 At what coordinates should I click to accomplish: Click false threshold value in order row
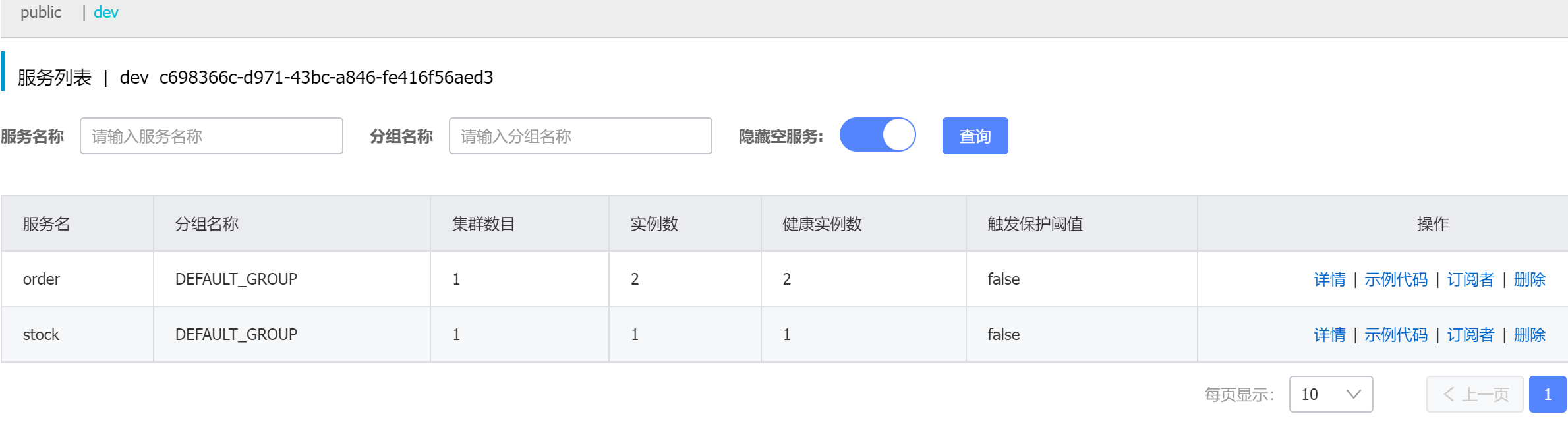click(x=1004, y=279)
